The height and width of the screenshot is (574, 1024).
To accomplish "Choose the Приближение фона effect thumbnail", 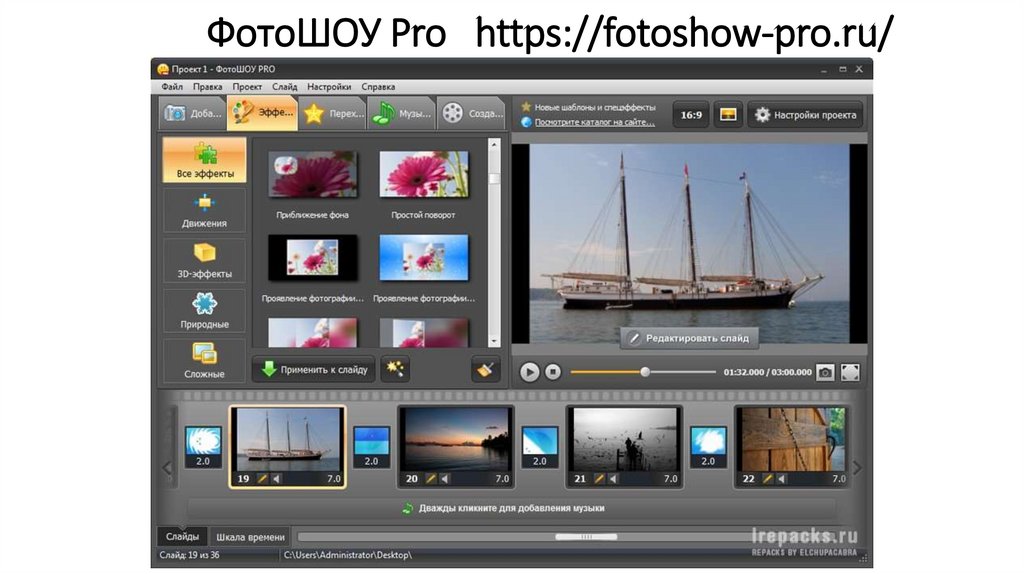I will pyautogui.click(x=313, y=174).
